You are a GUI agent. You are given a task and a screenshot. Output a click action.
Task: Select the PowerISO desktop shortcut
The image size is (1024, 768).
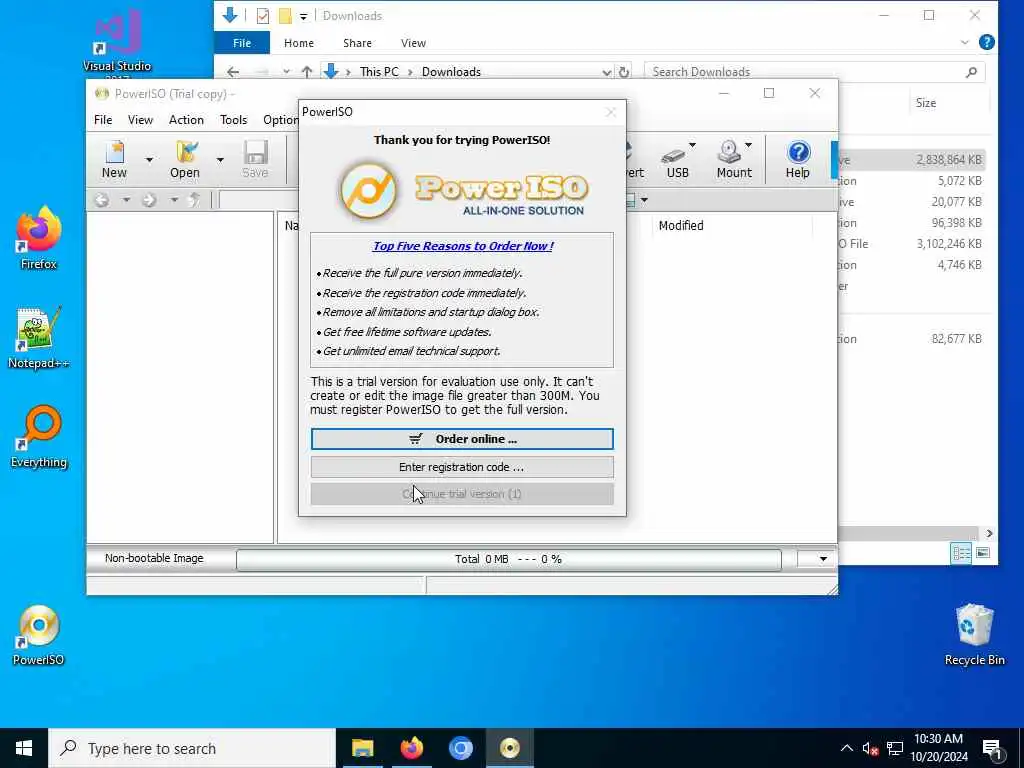(39, 635)
